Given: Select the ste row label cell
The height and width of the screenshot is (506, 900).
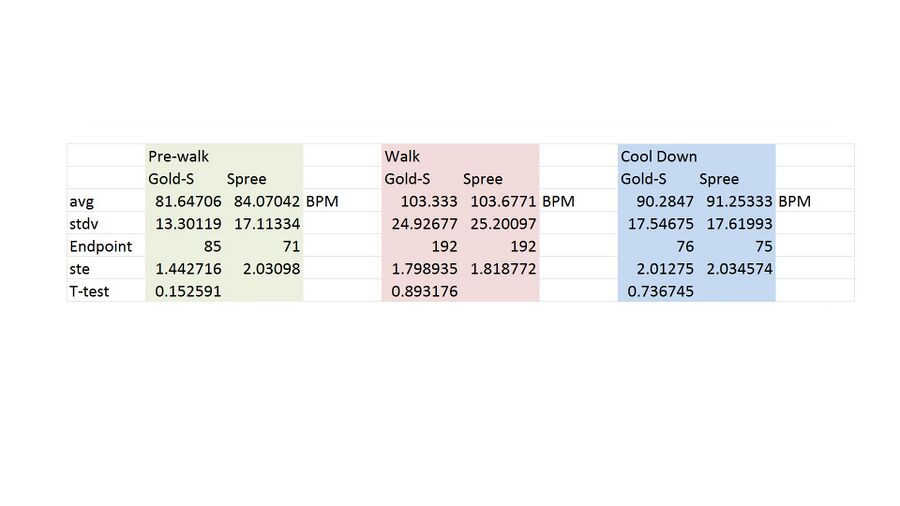Looking at the screenshot, I should point(80,269).
